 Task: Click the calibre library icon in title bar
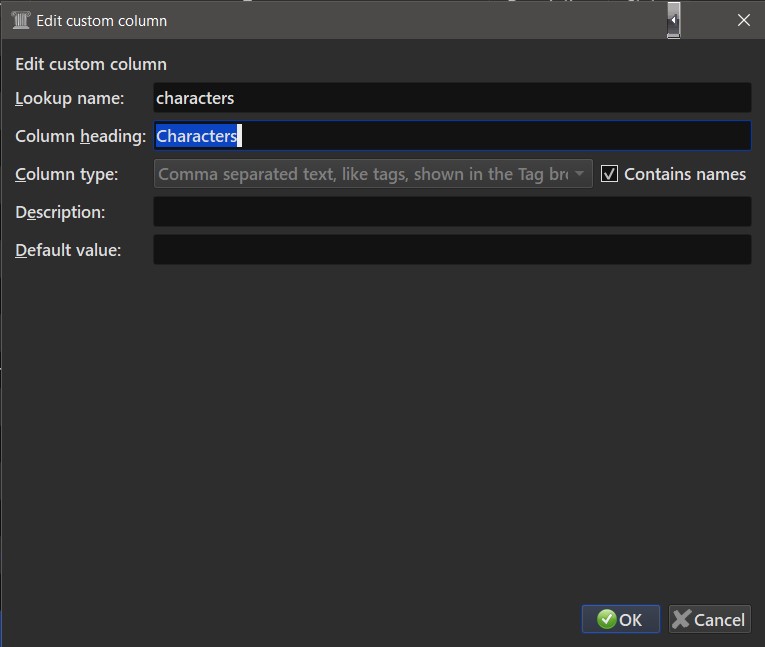point(20,20)
